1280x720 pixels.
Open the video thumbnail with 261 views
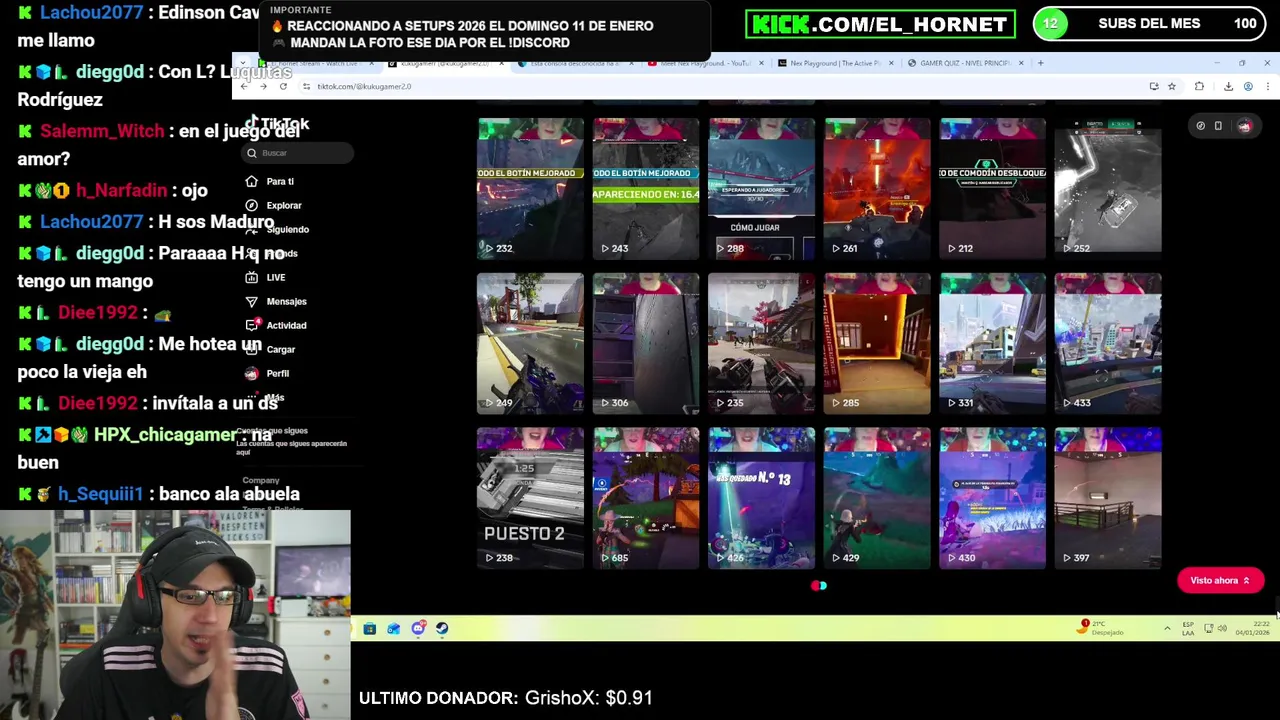click(x=877, y=187)
